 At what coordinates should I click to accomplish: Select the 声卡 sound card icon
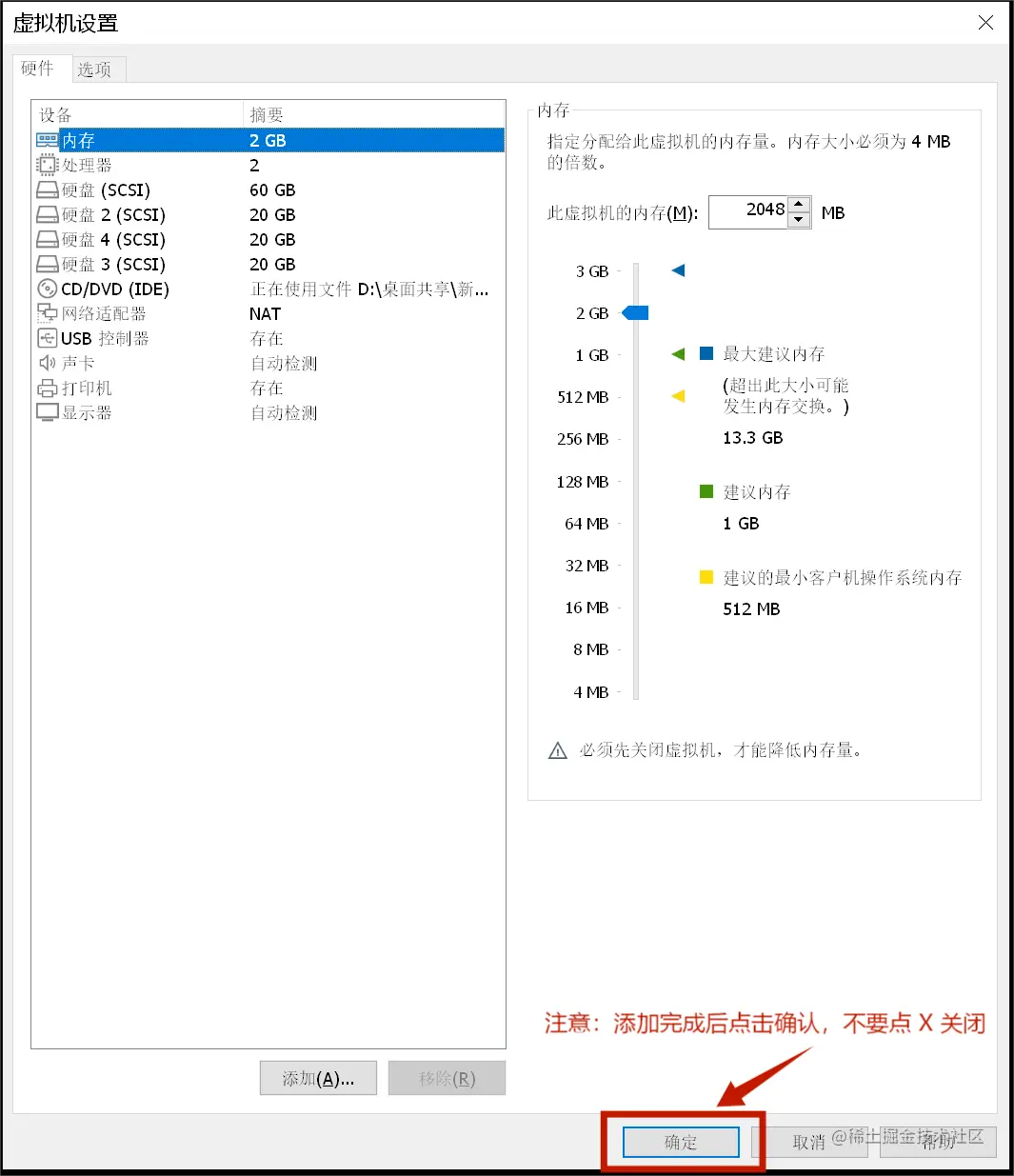pyautogui.click(x=47, y=363)
